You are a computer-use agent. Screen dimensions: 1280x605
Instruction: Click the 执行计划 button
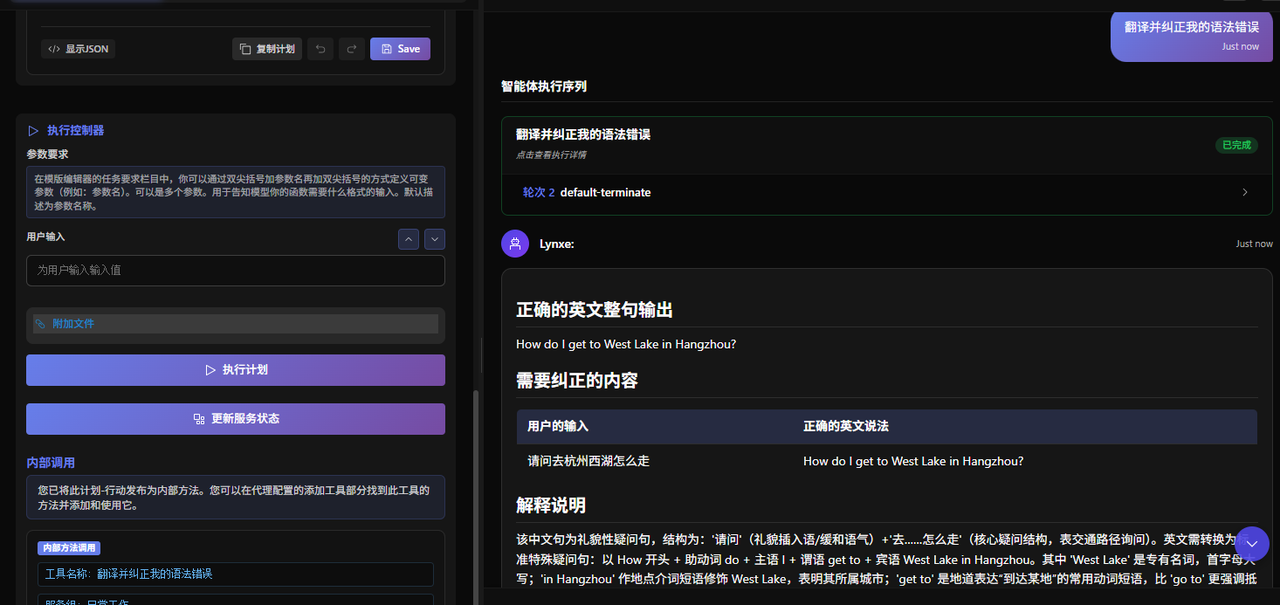coord(235,370)
